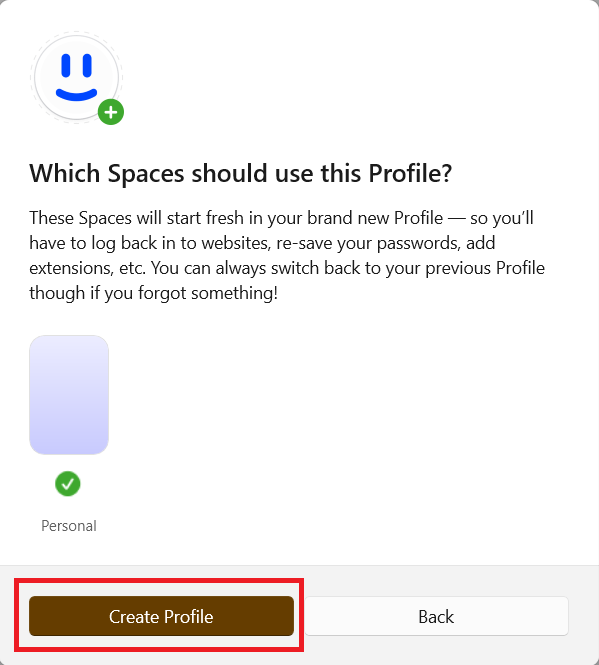Click the 'Which Spaces should use this Profile?' heading
The width and height of the screenshot is (599, 665).
[241, 173]
